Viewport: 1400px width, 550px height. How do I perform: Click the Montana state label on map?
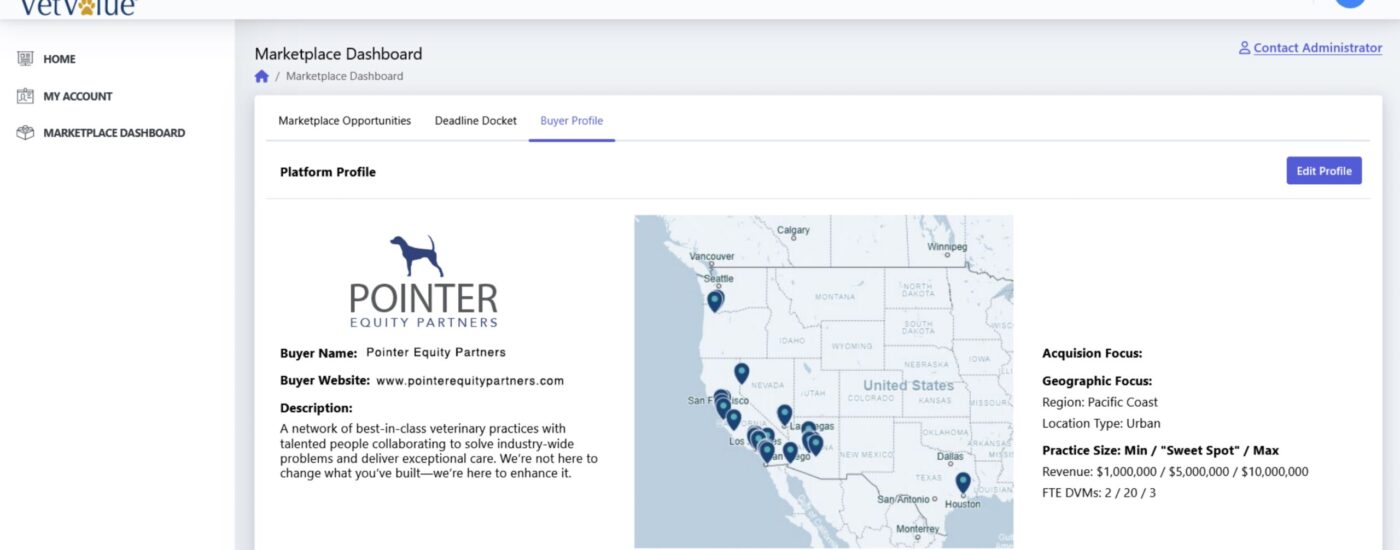(x=835, y=297)
